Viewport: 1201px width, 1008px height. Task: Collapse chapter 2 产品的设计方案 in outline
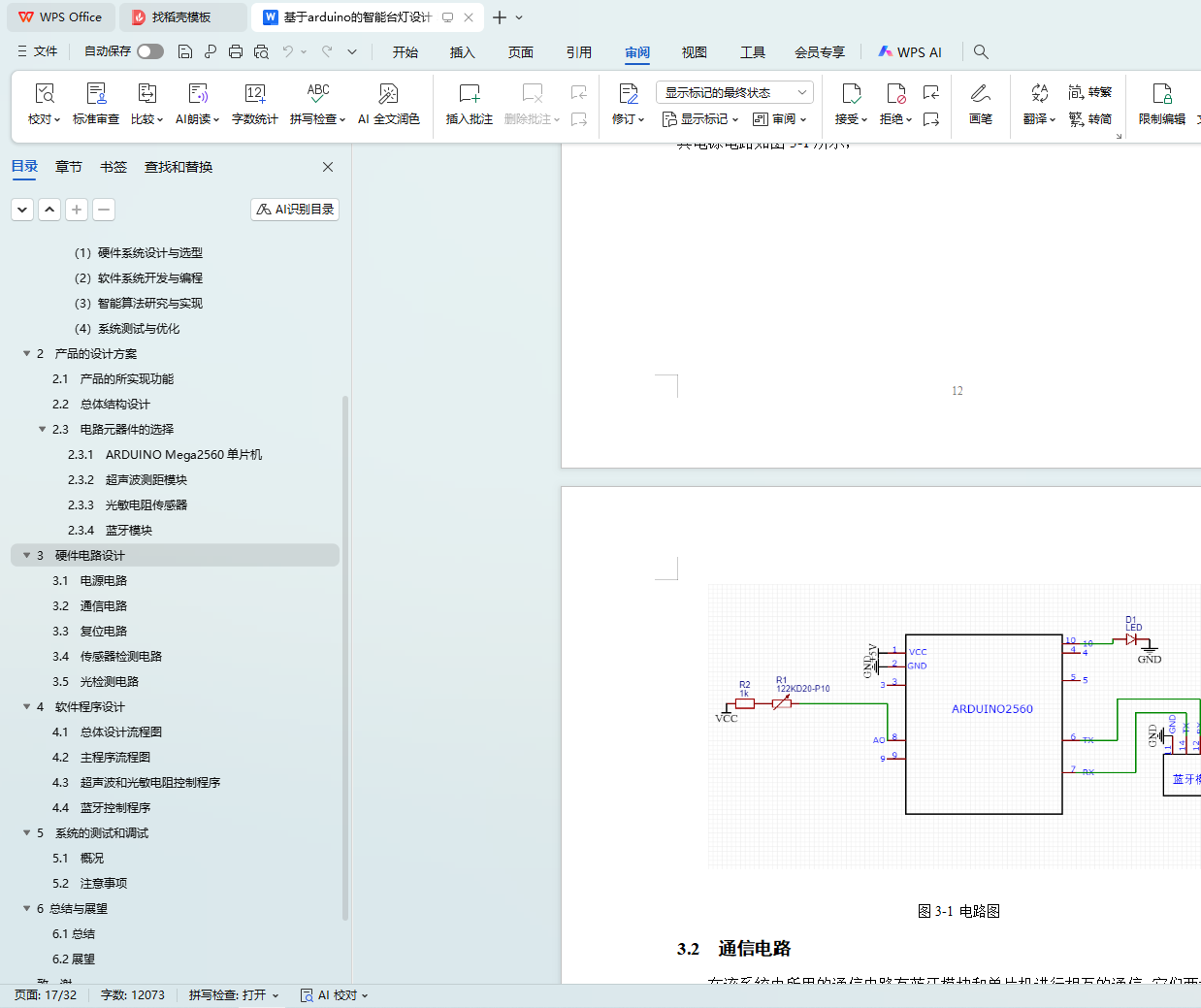click(27, 354)
